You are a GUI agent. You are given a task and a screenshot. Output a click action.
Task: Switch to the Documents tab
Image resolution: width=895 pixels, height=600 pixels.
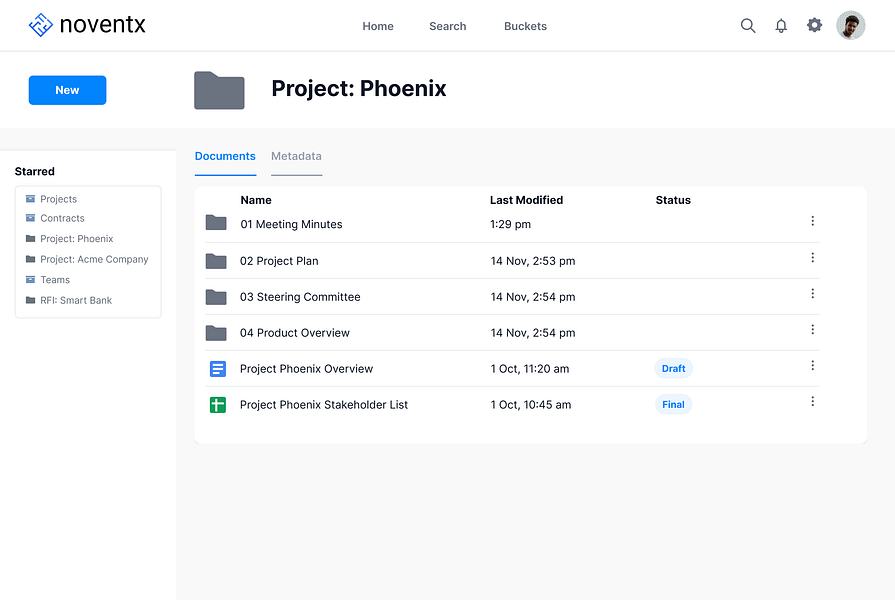click(x=225, y=156)
